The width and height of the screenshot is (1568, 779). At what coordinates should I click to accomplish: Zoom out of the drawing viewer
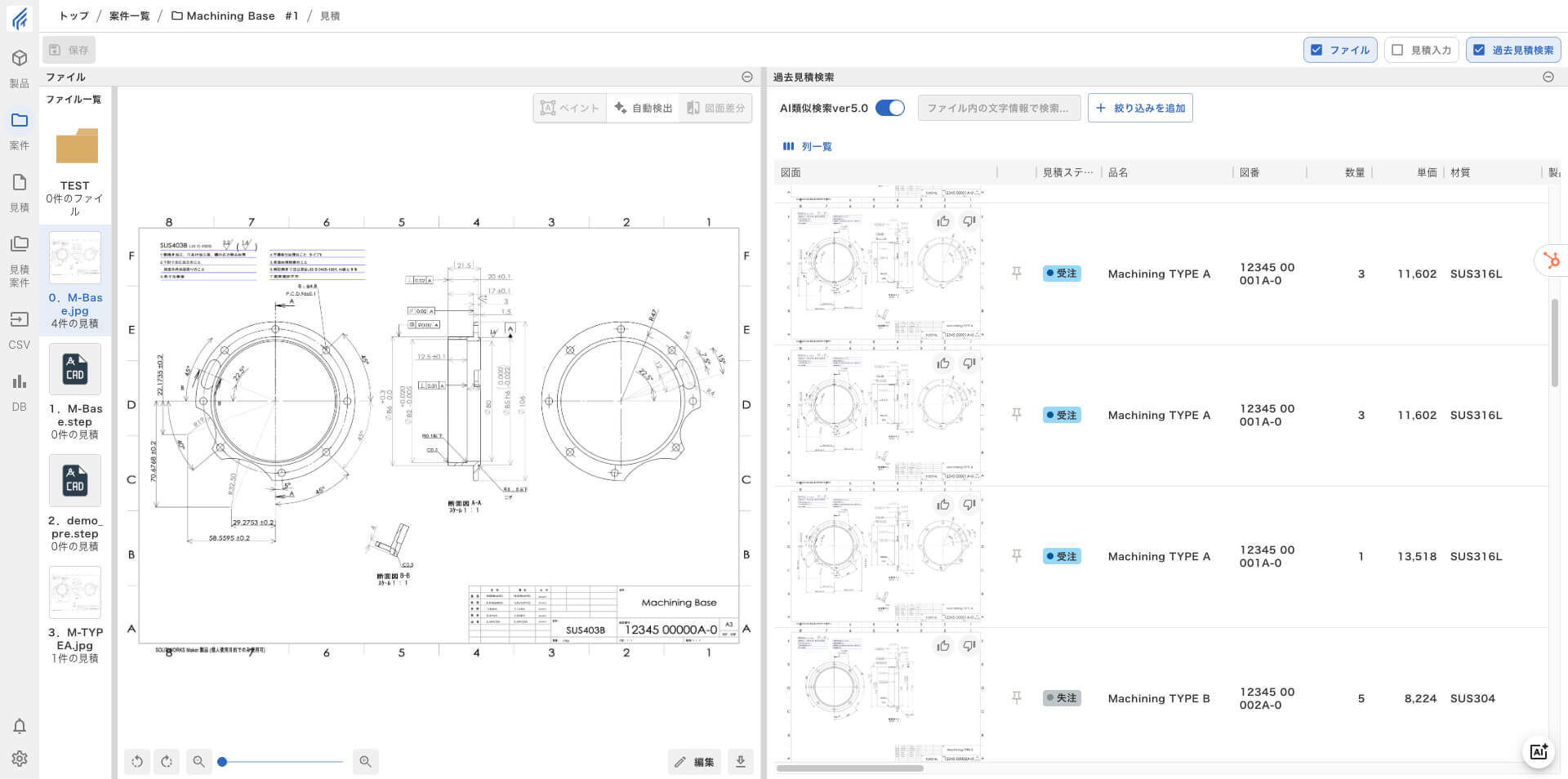[x=198, y=762]
